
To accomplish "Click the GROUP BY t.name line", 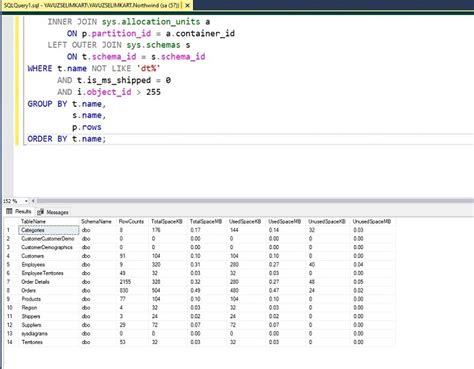I will (x=67, y=104).
